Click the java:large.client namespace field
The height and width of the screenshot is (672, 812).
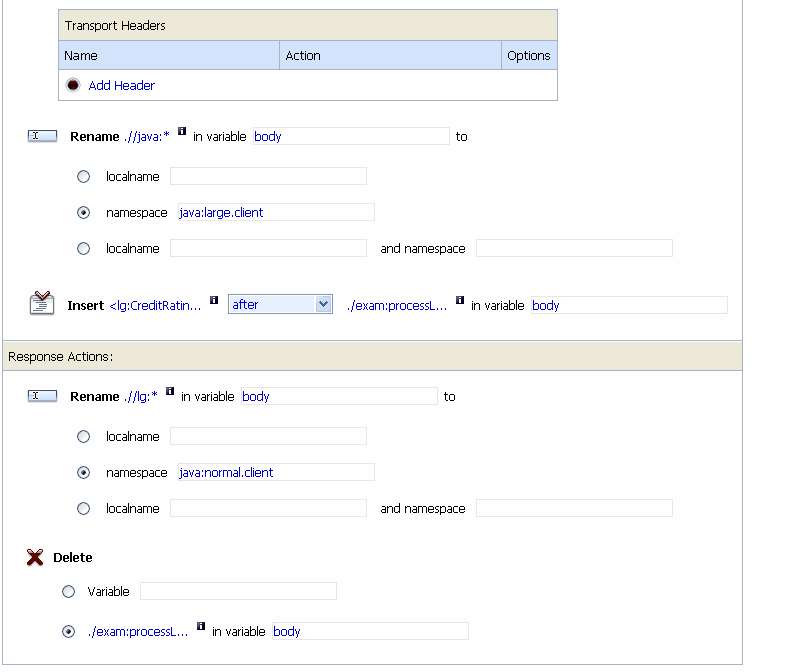pyautogui.click(x=276, y=212)
